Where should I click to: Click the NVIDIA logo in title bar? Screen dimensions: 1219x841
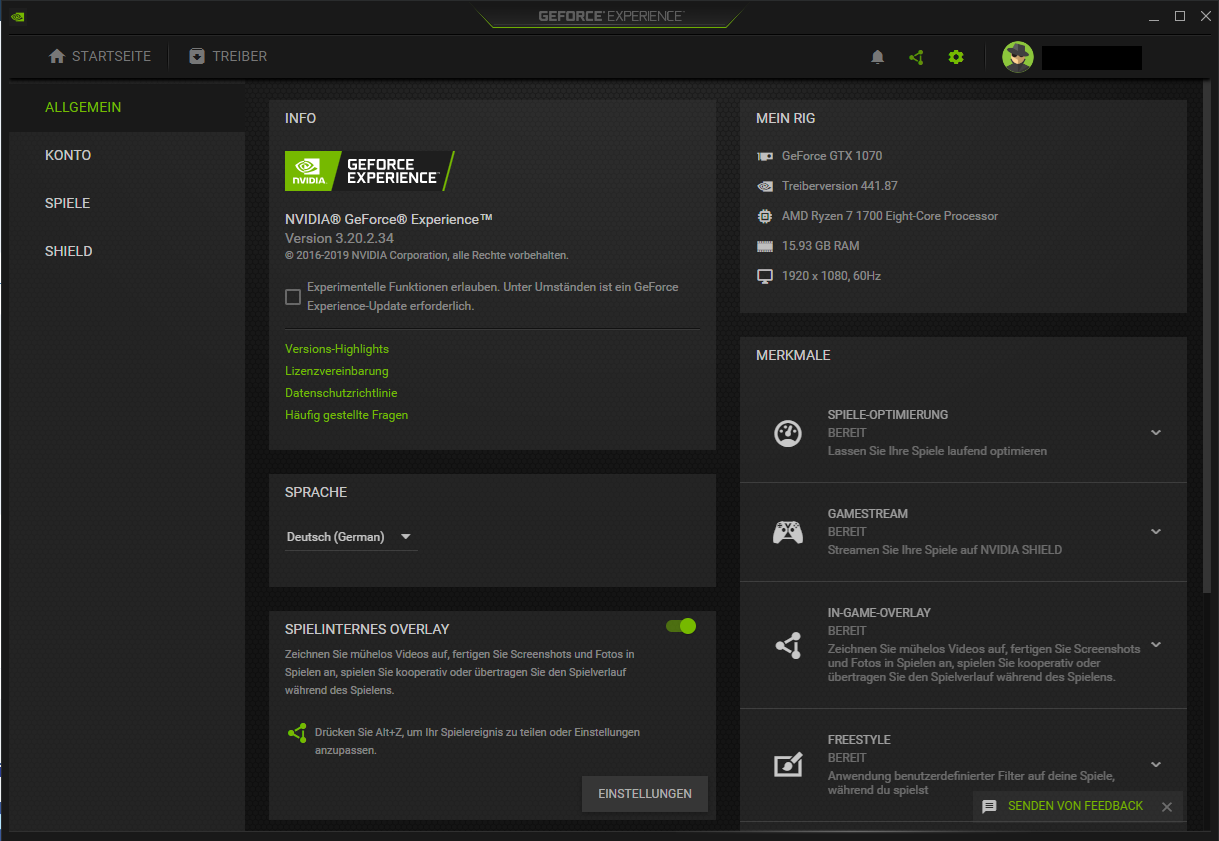(x=18, y=16)
